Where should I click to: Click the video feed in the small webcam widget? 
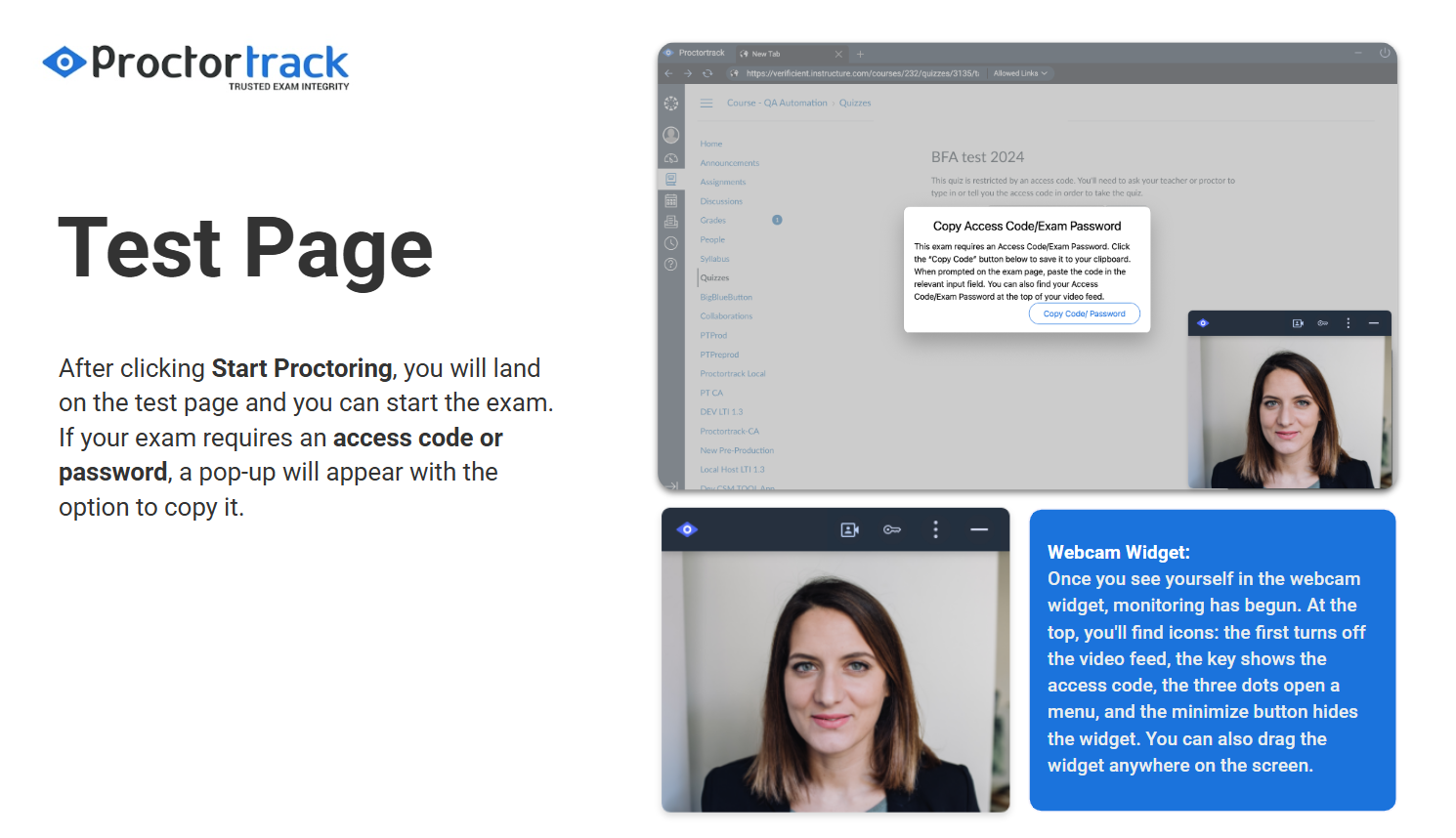[x=1289, y=411]
